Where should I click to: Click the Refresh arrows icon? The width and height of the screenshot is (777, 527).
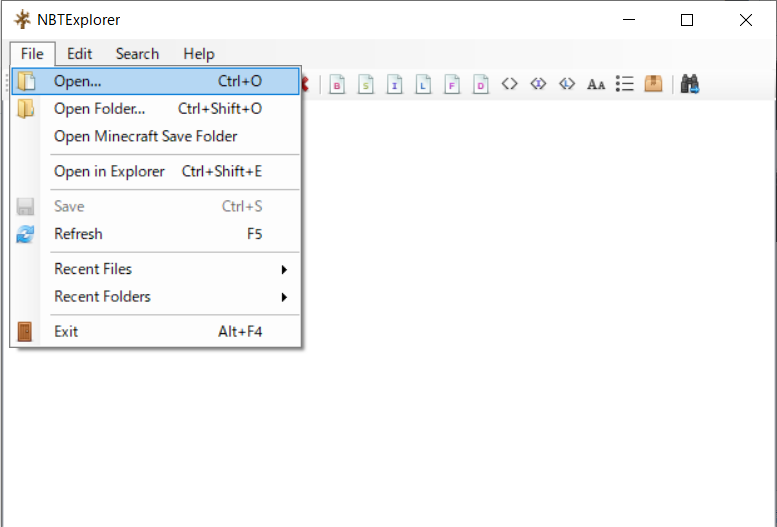[25, 234]
